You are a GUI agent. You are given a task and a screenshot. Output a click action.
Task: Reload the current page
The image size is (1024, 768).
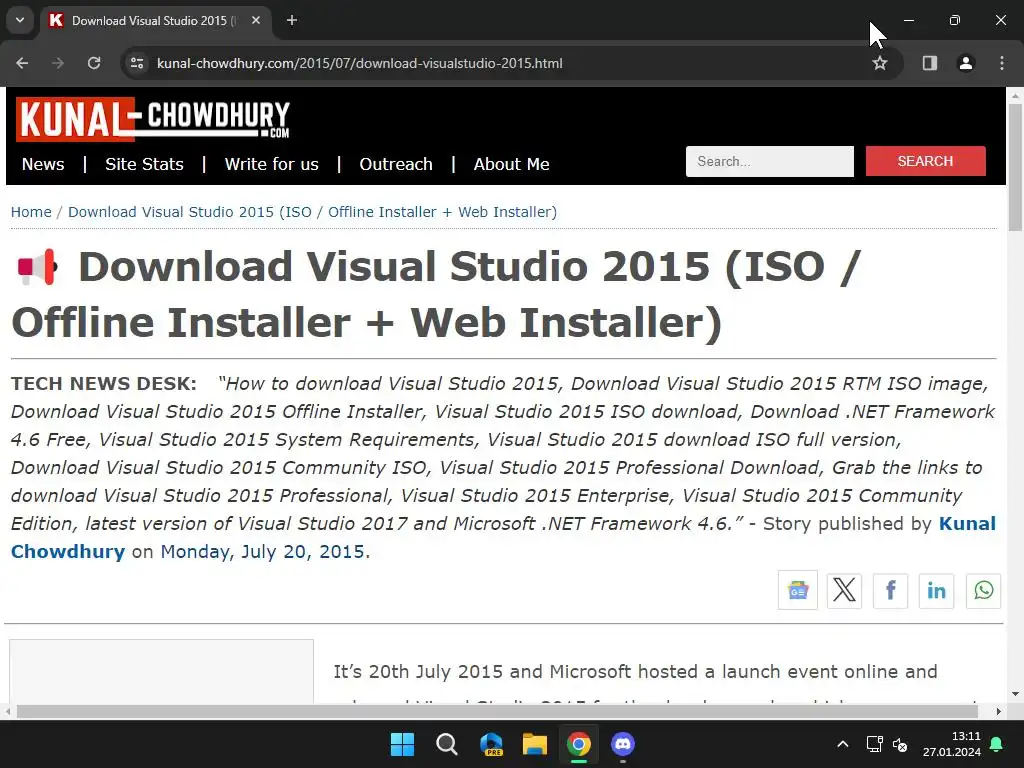tap(94, 63)
